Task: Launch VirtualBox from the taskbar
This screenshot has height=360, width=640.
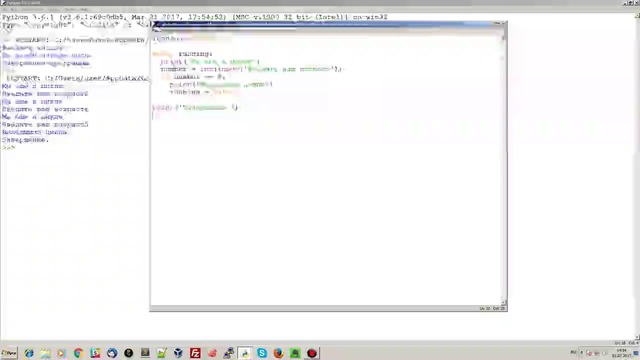Action: (x=178, y=353)
